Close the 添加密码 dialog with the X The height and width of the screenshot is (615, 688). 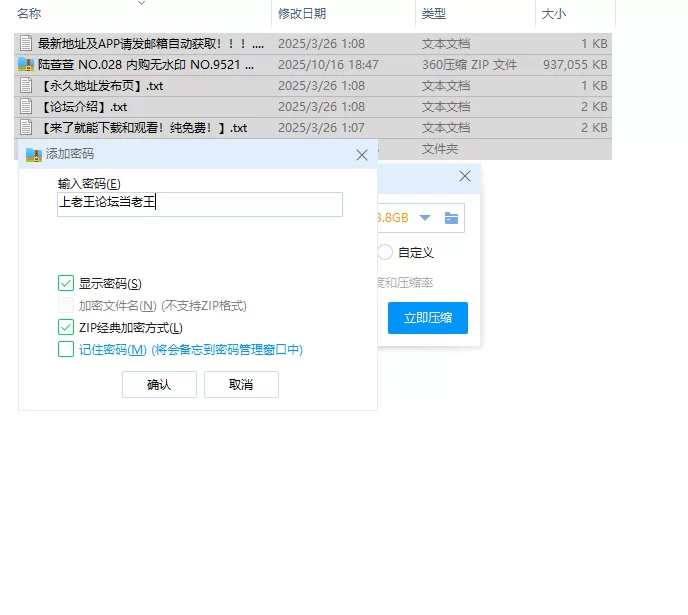362,155
